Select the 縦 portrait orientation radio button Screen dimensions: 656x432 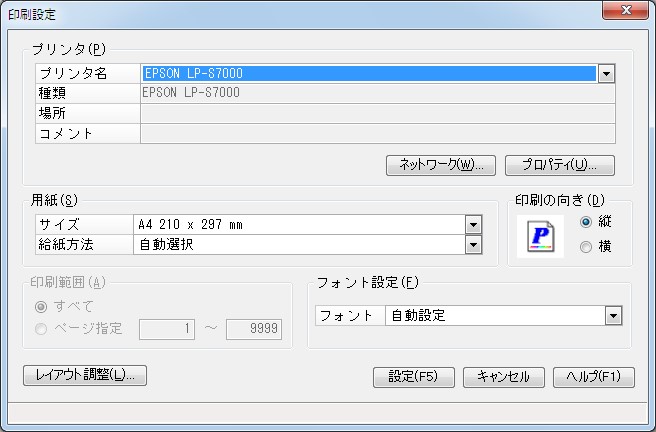tap(586, 222)
